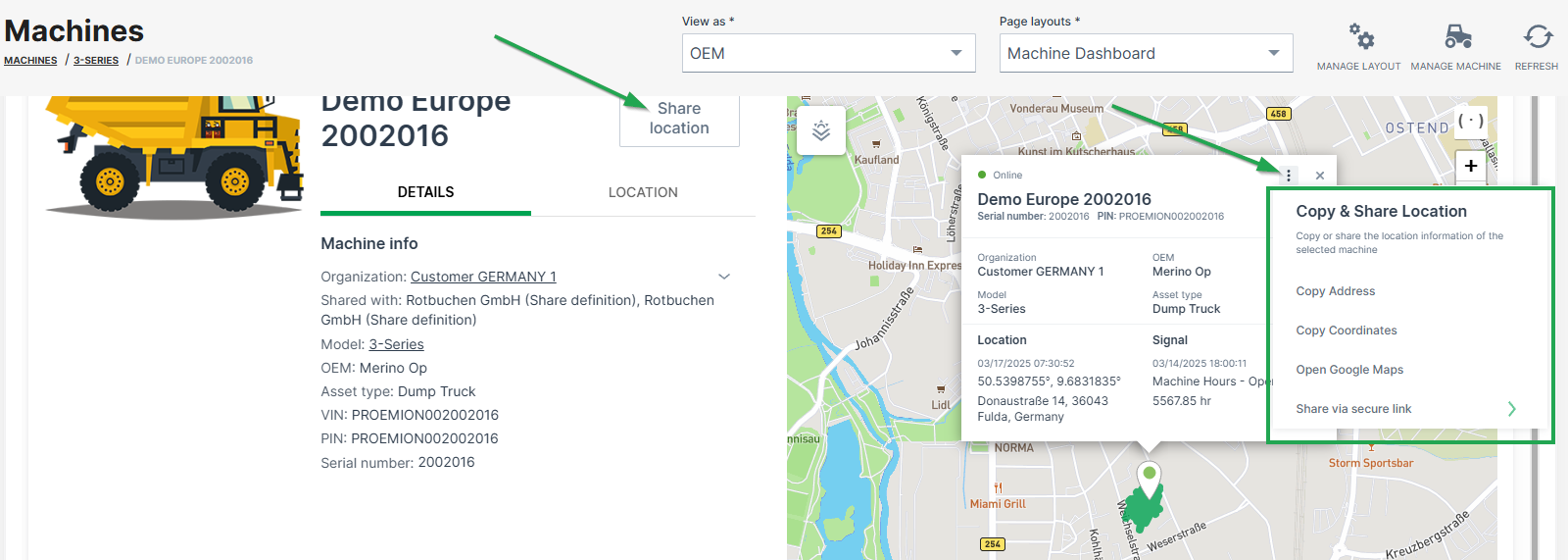Viewport: 1568px width, 560px height.
Task: Switch to the LOCATION tab
Action: [x=643, y=192]
